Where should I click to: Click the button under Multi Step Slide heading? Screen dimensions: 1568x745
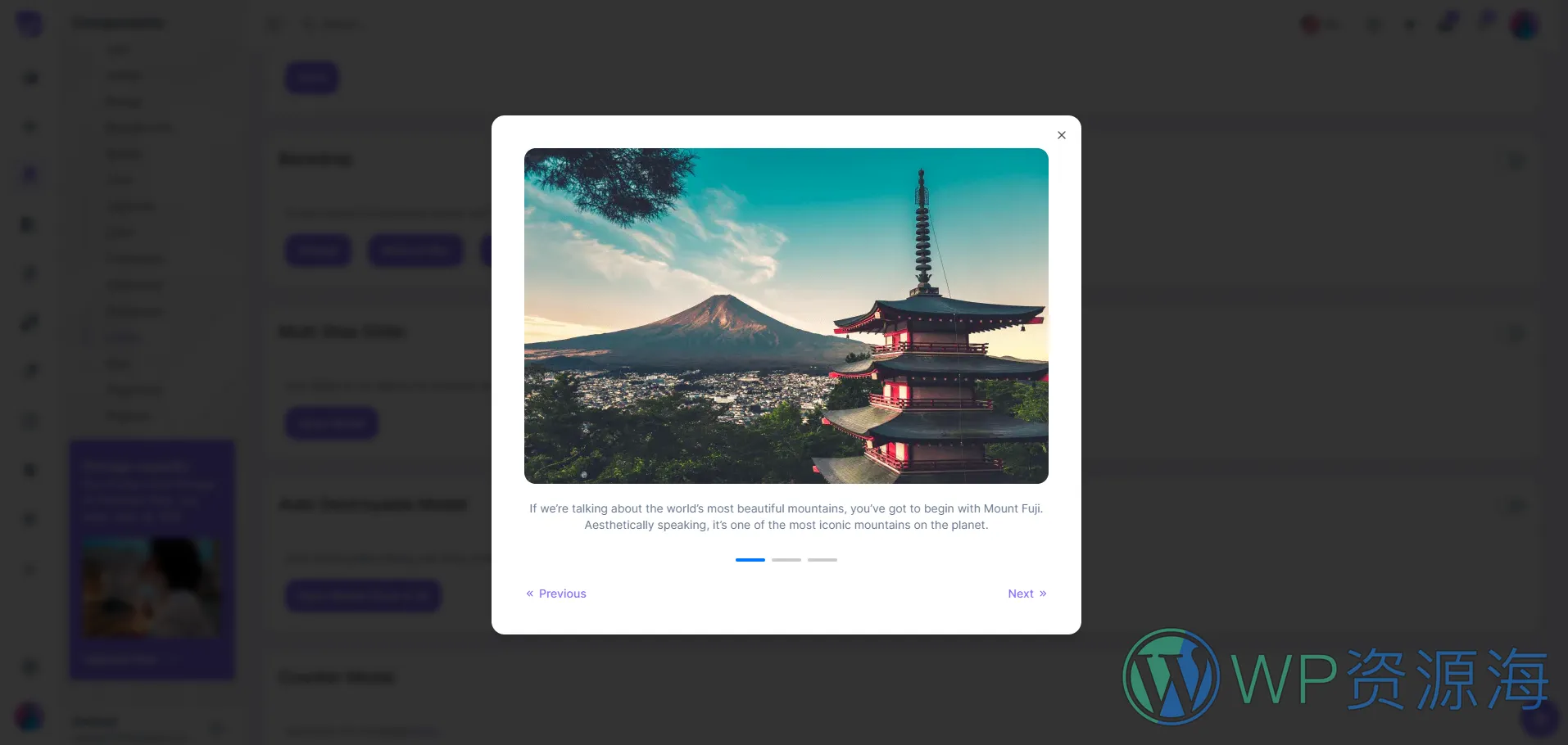tap(331, 423)
